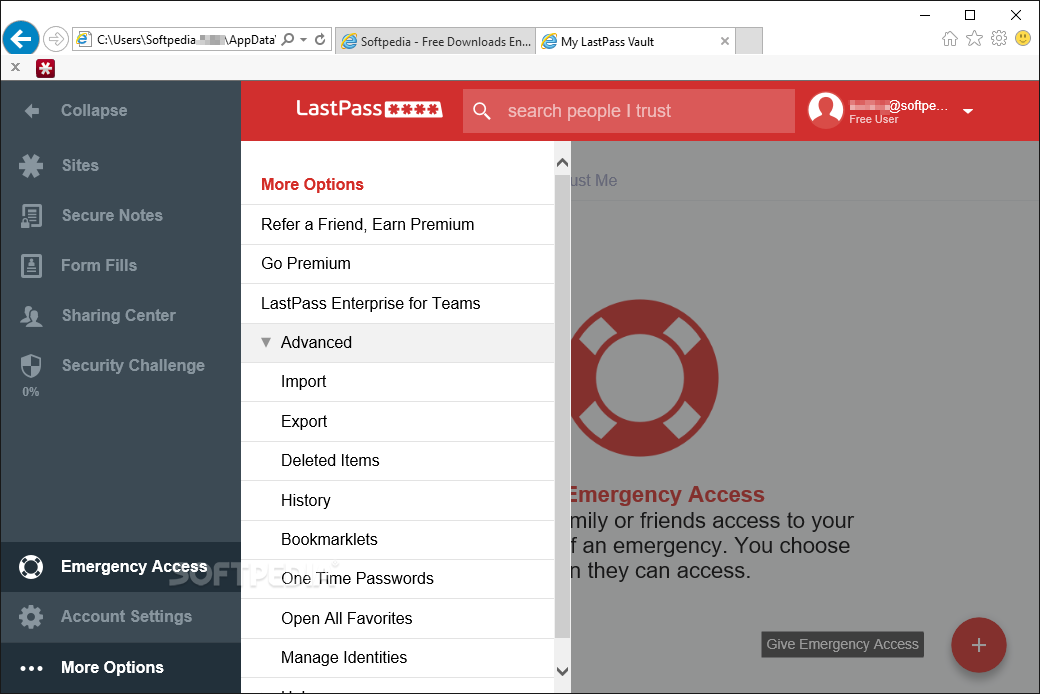Click Account Settings label in sidebar

click(126, 617)
